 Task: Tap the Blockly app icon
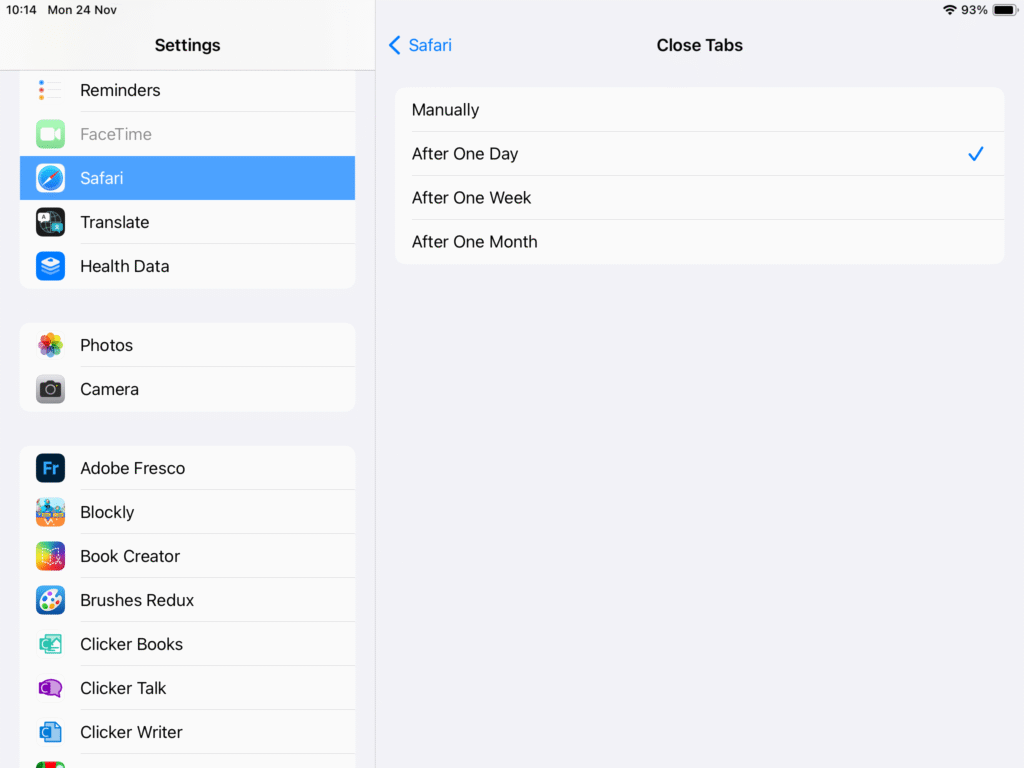pos(50,512)
